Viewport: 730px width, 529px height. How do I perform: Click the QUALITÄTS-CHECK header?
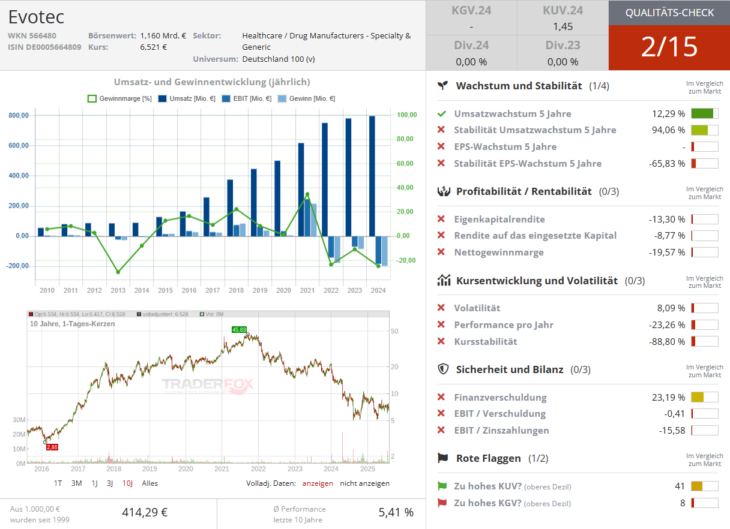pyautogui.click(x=669, y=13)
